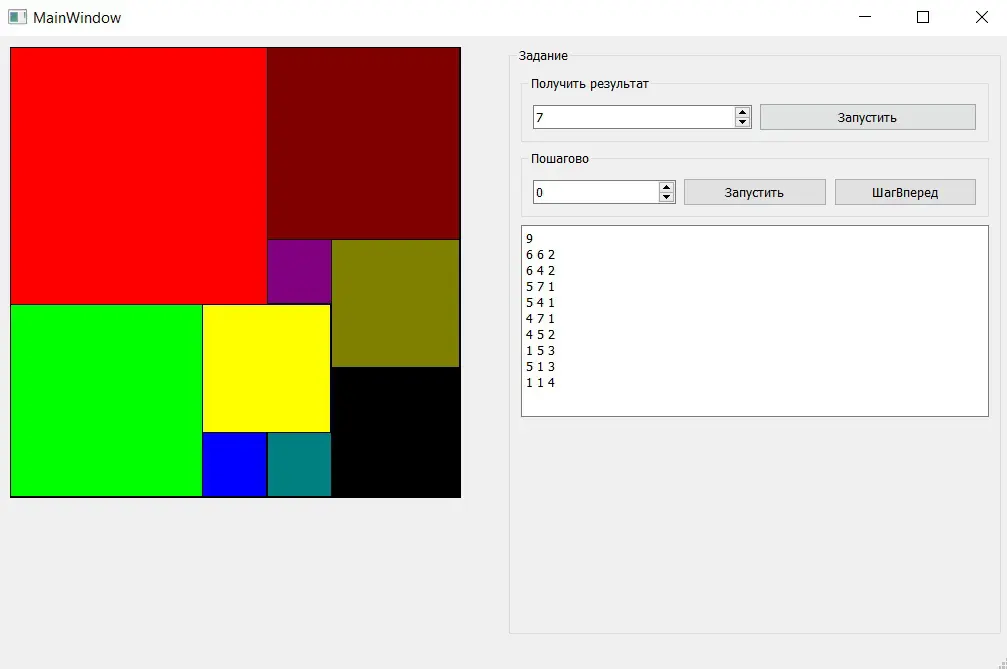This screenshot has width=1007, height=669.
Task: Click the black square
Action: pyautogui.click(x=395, y=432)
